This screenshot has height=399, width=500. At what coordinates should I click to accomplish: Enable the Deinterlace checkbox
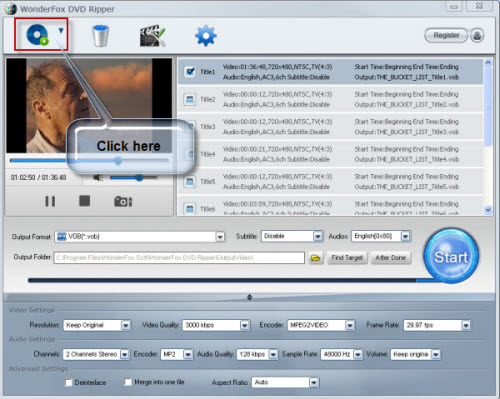coord(69,382)
